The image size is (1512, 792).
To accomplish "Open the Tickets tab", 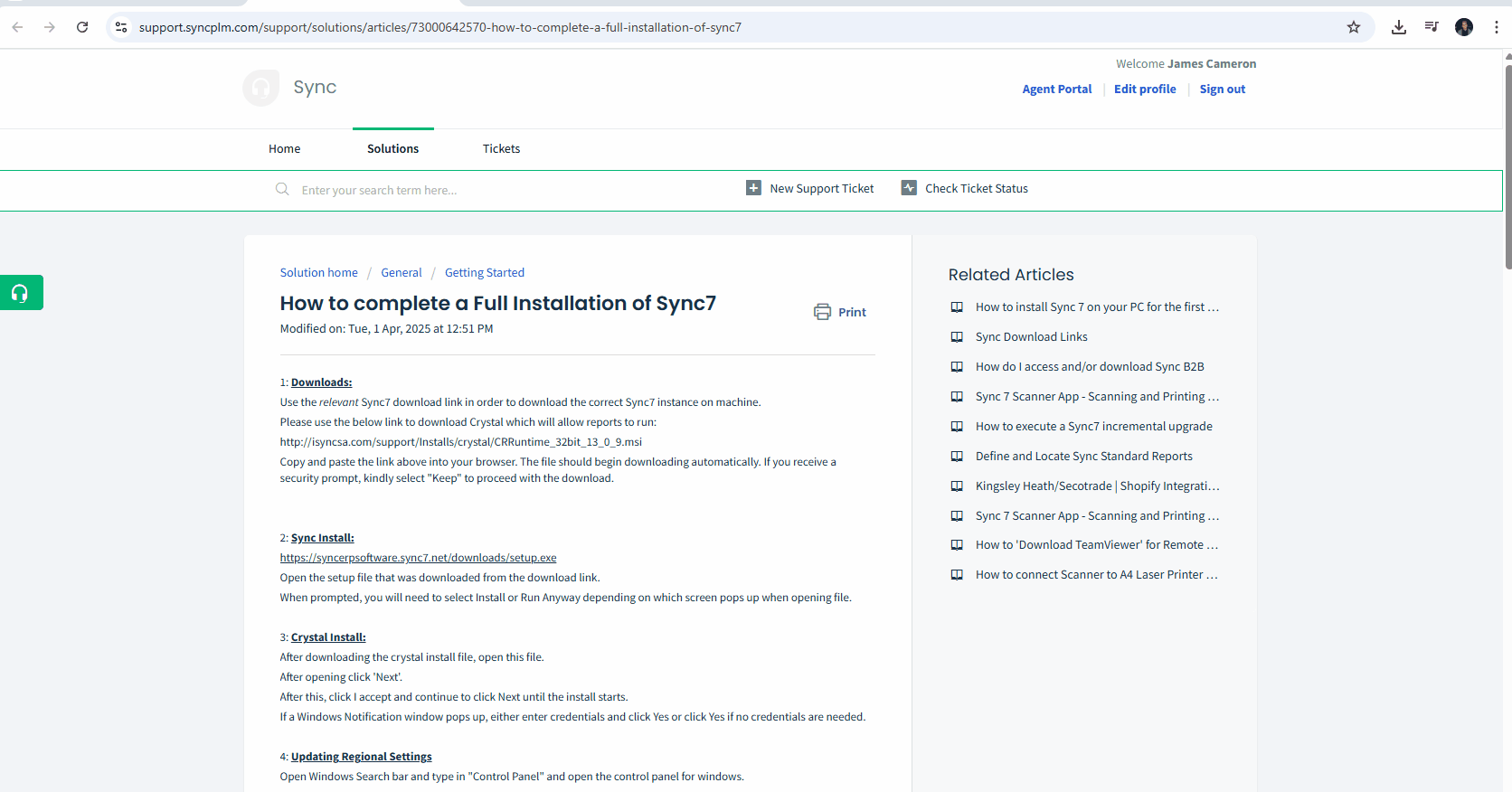I will coord(501,149).
